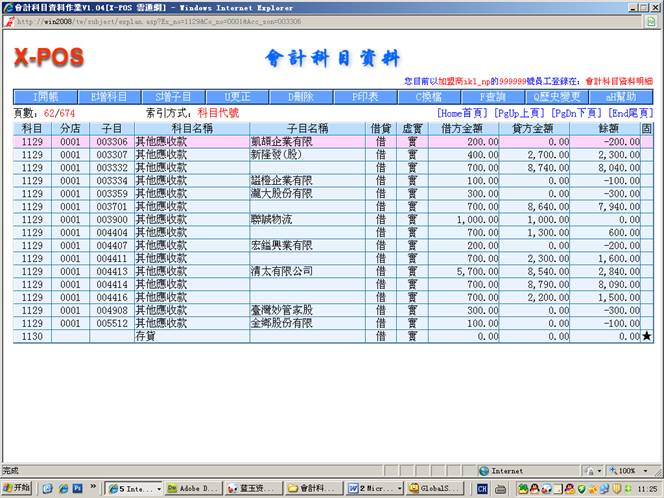Open the zoom level 100% dropdown

point(629,470)
